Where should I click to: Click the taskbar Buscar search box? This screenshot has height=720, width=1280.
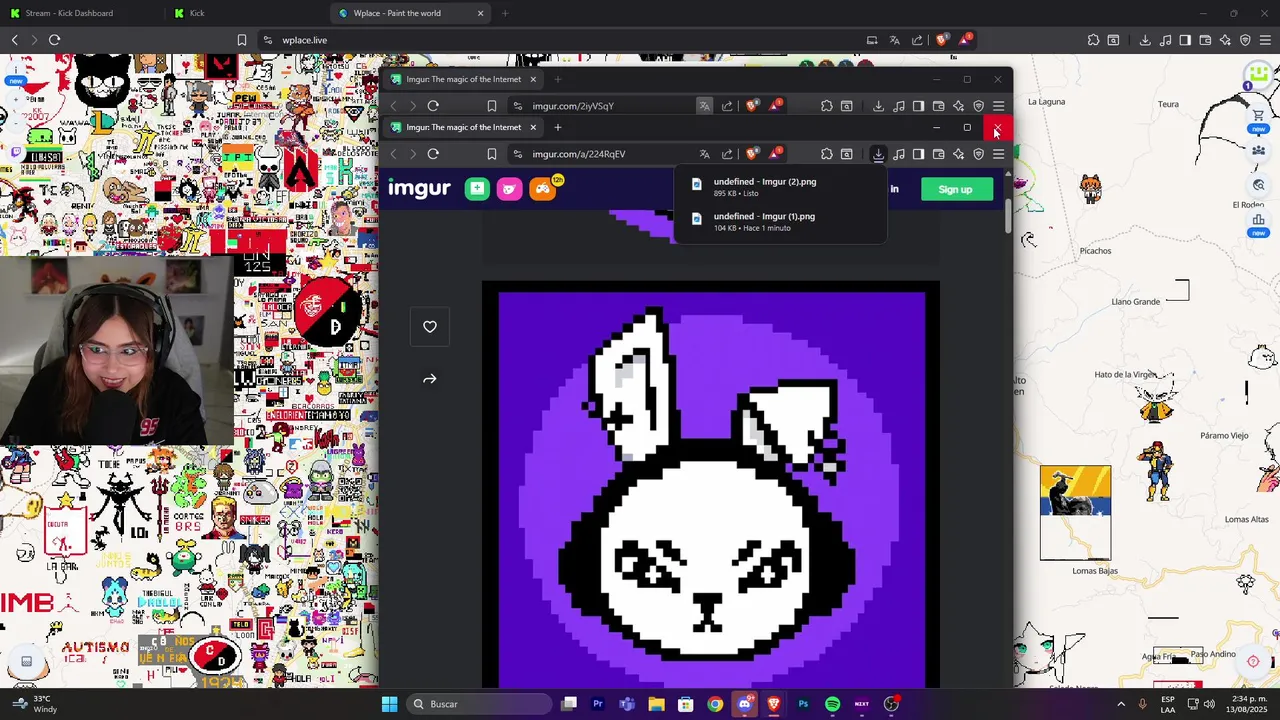[x=479, y=704]
